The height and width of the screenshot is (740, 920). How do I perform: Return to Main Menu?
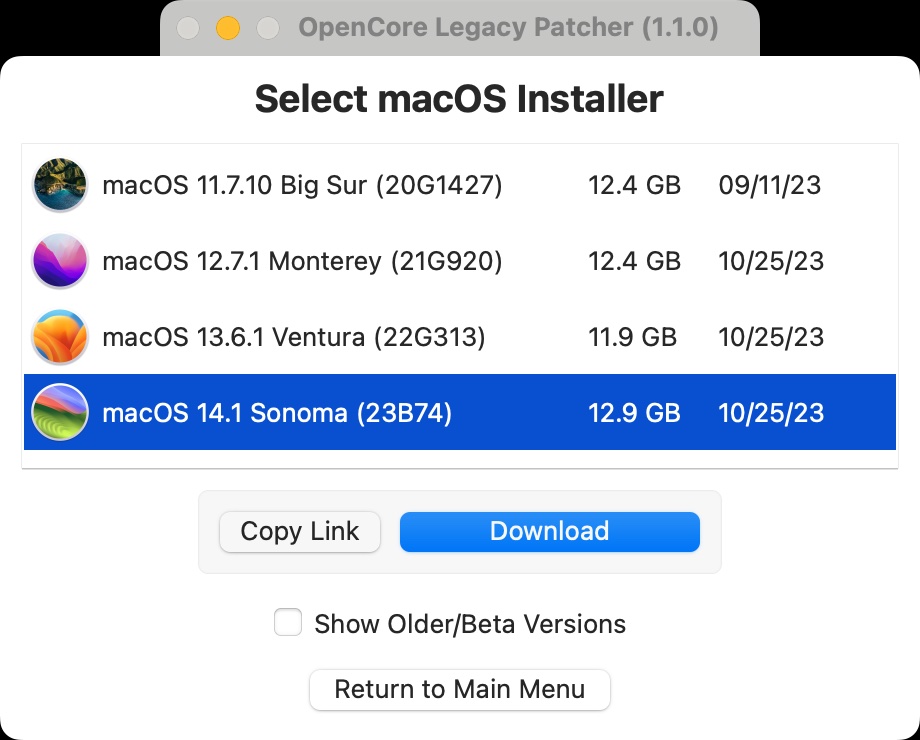(460, 690)
